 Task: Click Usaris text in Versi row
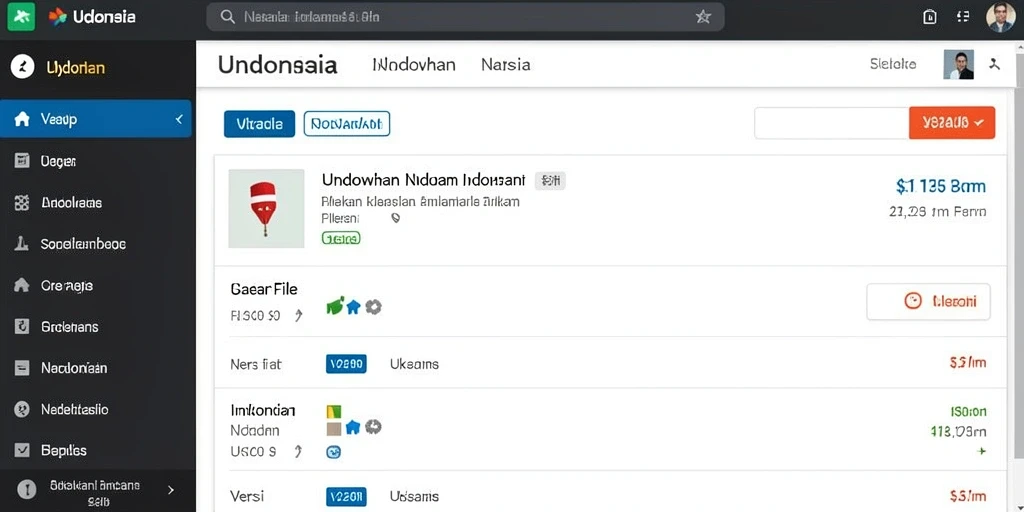point(414,496)
